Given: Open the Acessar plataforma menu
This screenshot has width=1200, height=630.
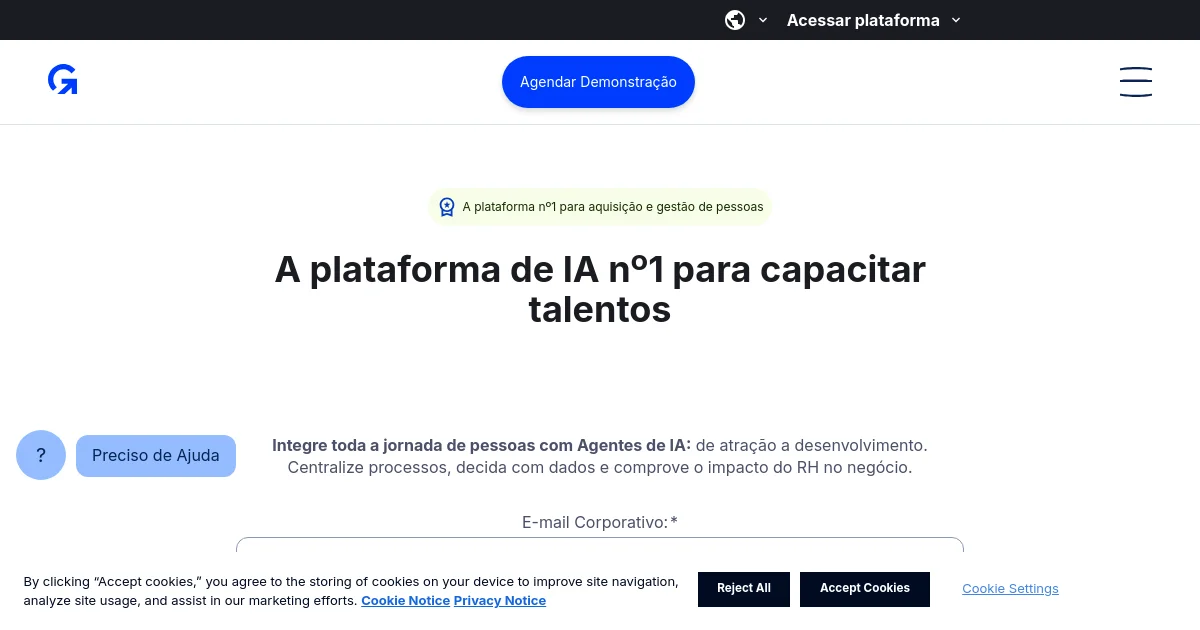Looking at the screenshot, I should pos(863,20).
